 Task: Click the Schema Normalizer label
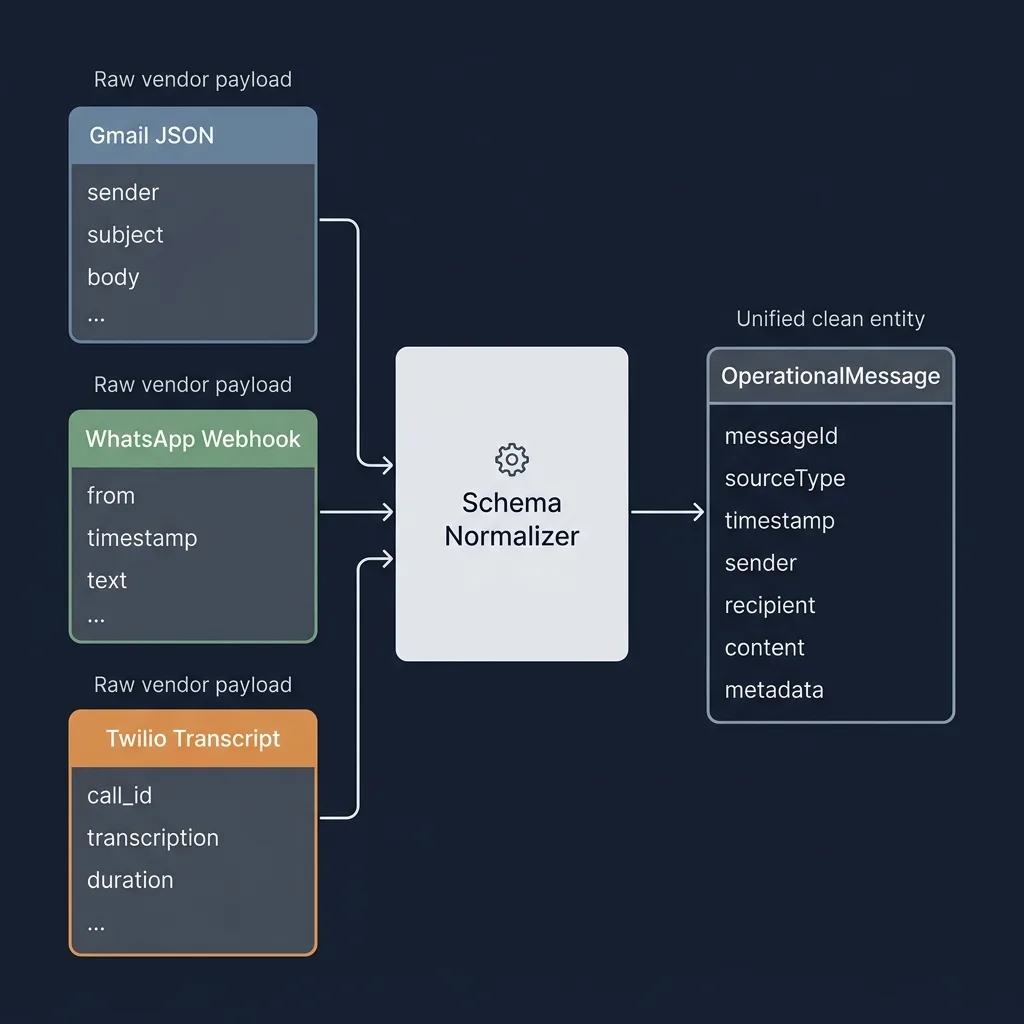pyautogui.click(x=512, y=519)
